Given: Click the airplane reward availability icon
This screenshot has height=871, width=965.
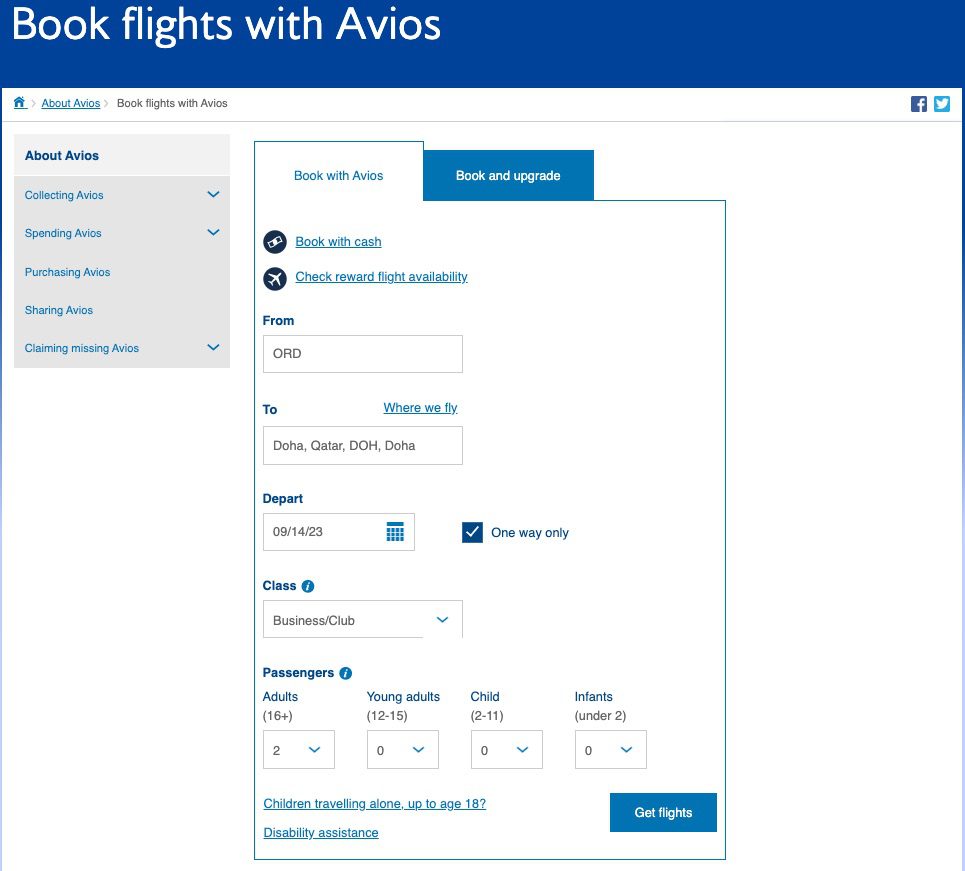Looking at the screenshot, I should (275, 278).
